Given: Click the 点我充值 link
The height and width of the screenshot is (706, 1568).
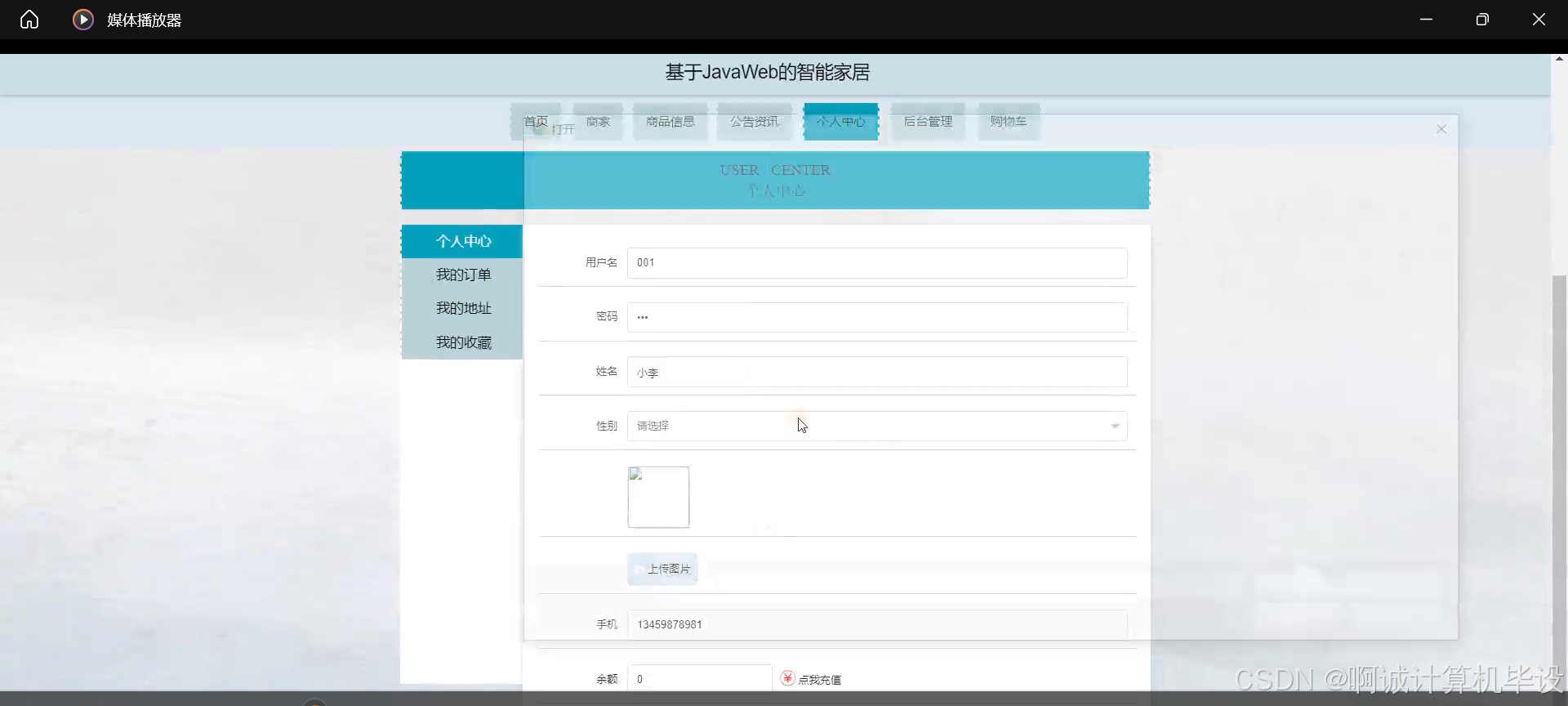Looking at the screenshot, I should click(x=819, y=679).
